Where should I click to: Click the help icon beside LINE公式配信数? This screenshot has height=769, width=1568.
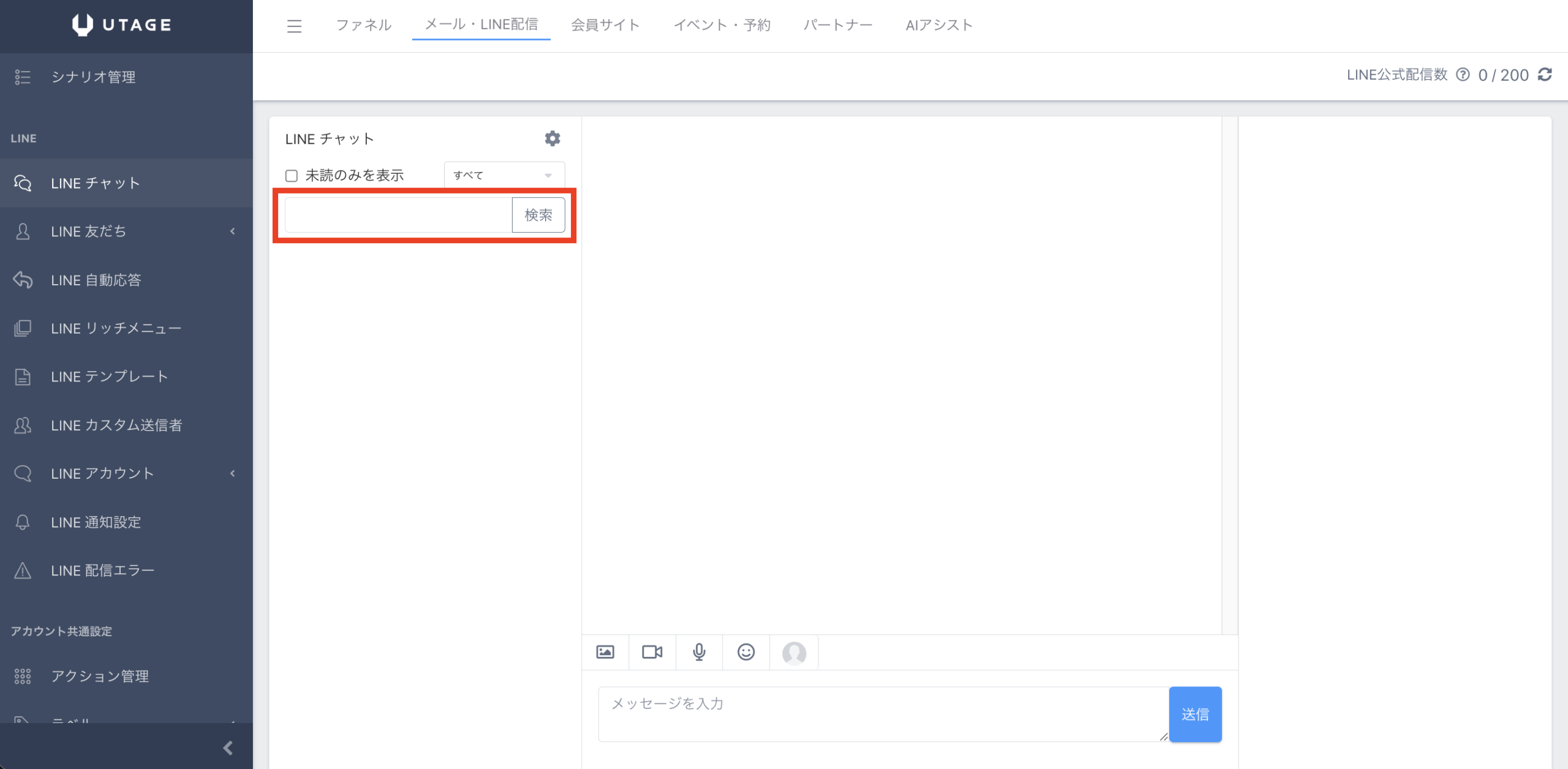pyautogui.click(x=1463, y=75)
